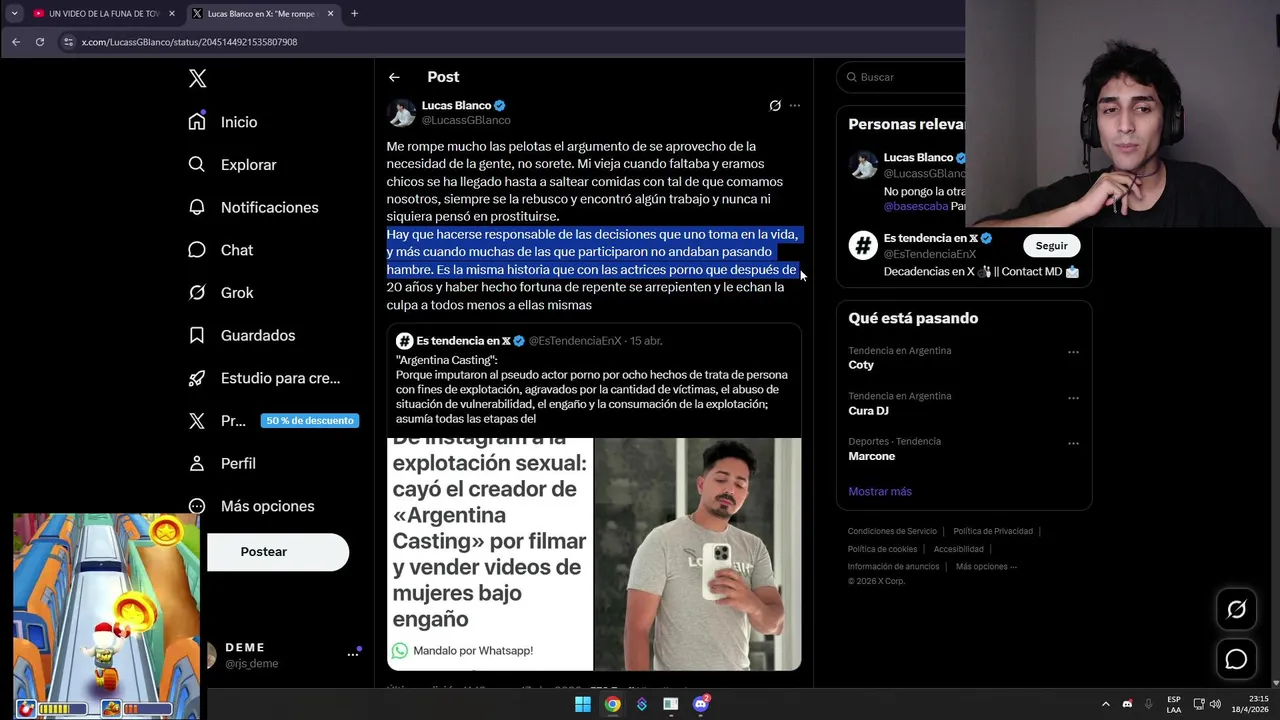
Task: Open more options for Marcone trend
Action: pos(1073,443)
